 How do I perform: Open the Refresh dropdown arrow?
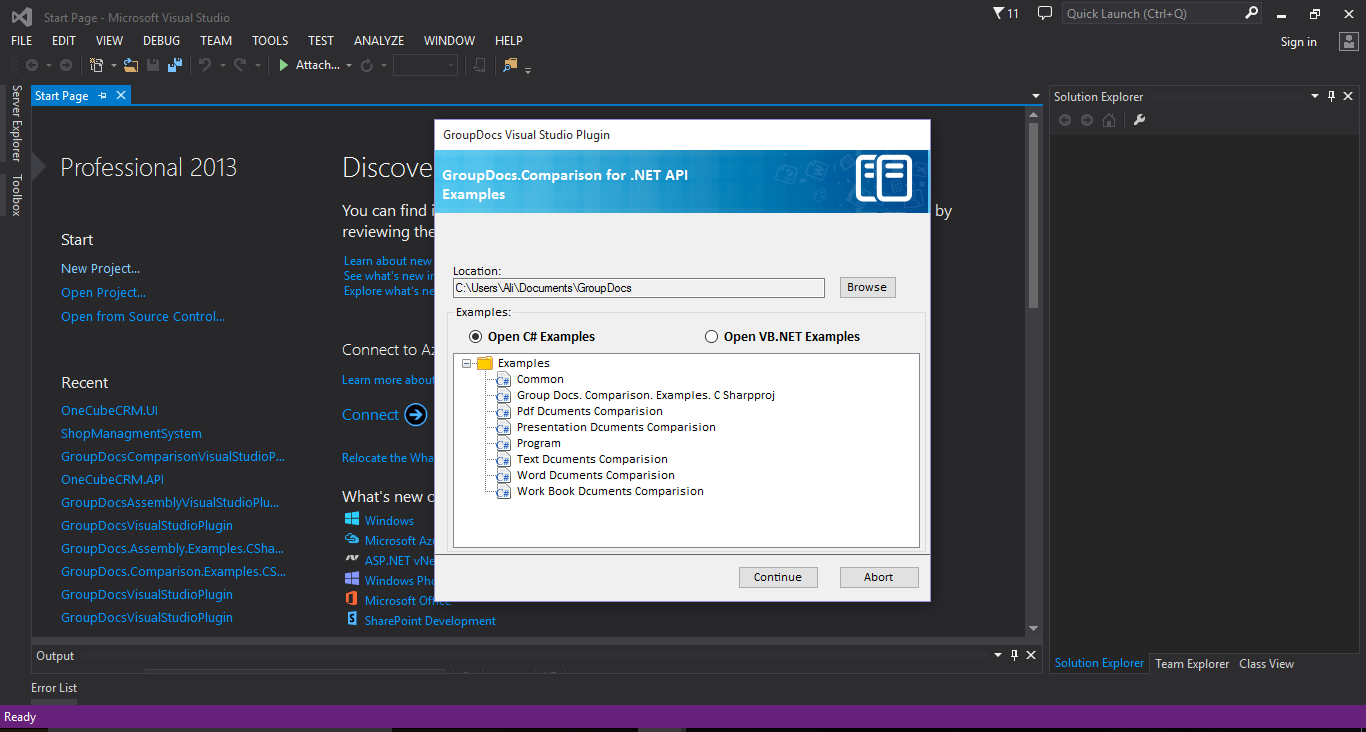(384, 66)
